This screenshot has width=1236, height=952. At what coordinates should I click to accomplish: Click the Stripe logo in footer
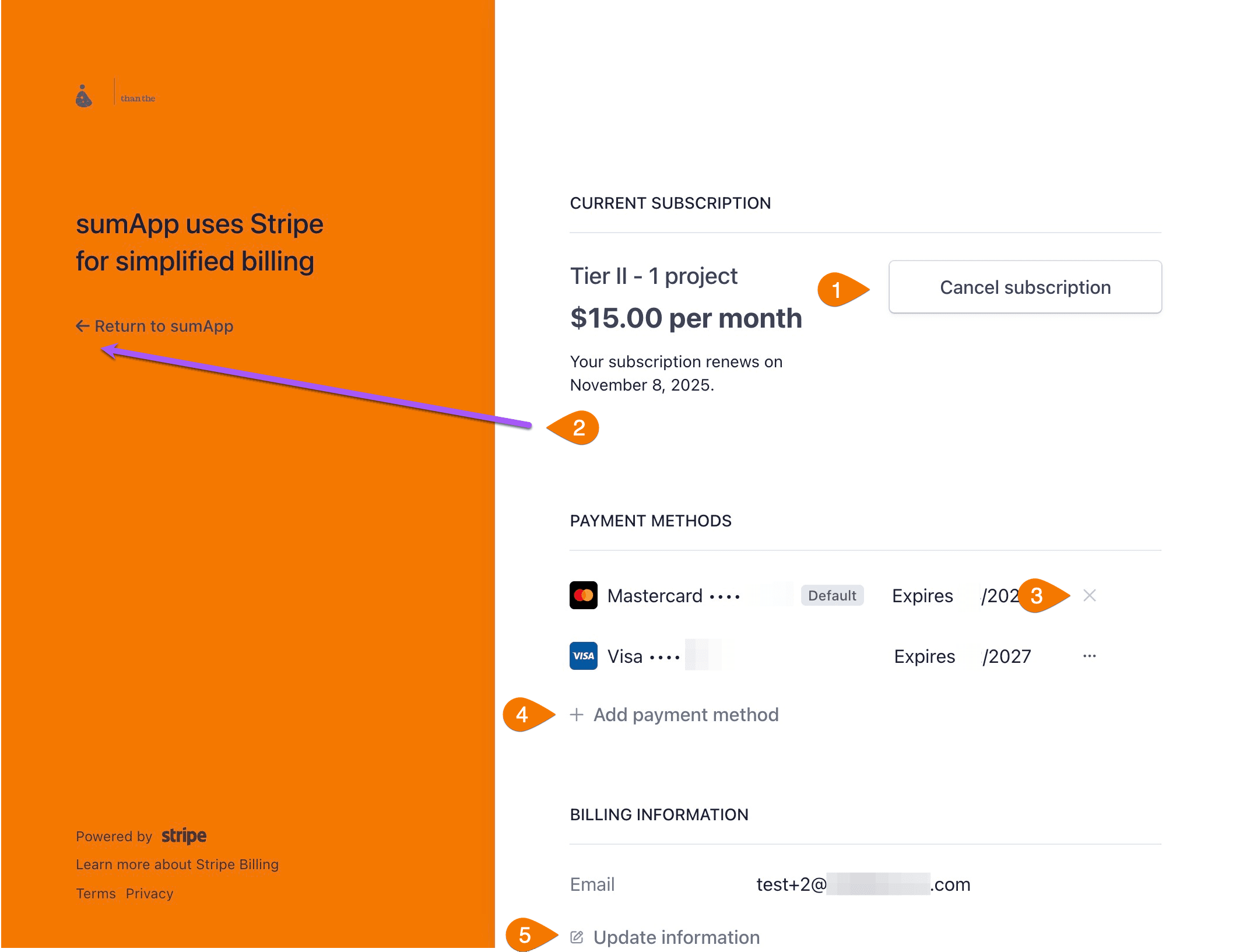coord(184,836)
